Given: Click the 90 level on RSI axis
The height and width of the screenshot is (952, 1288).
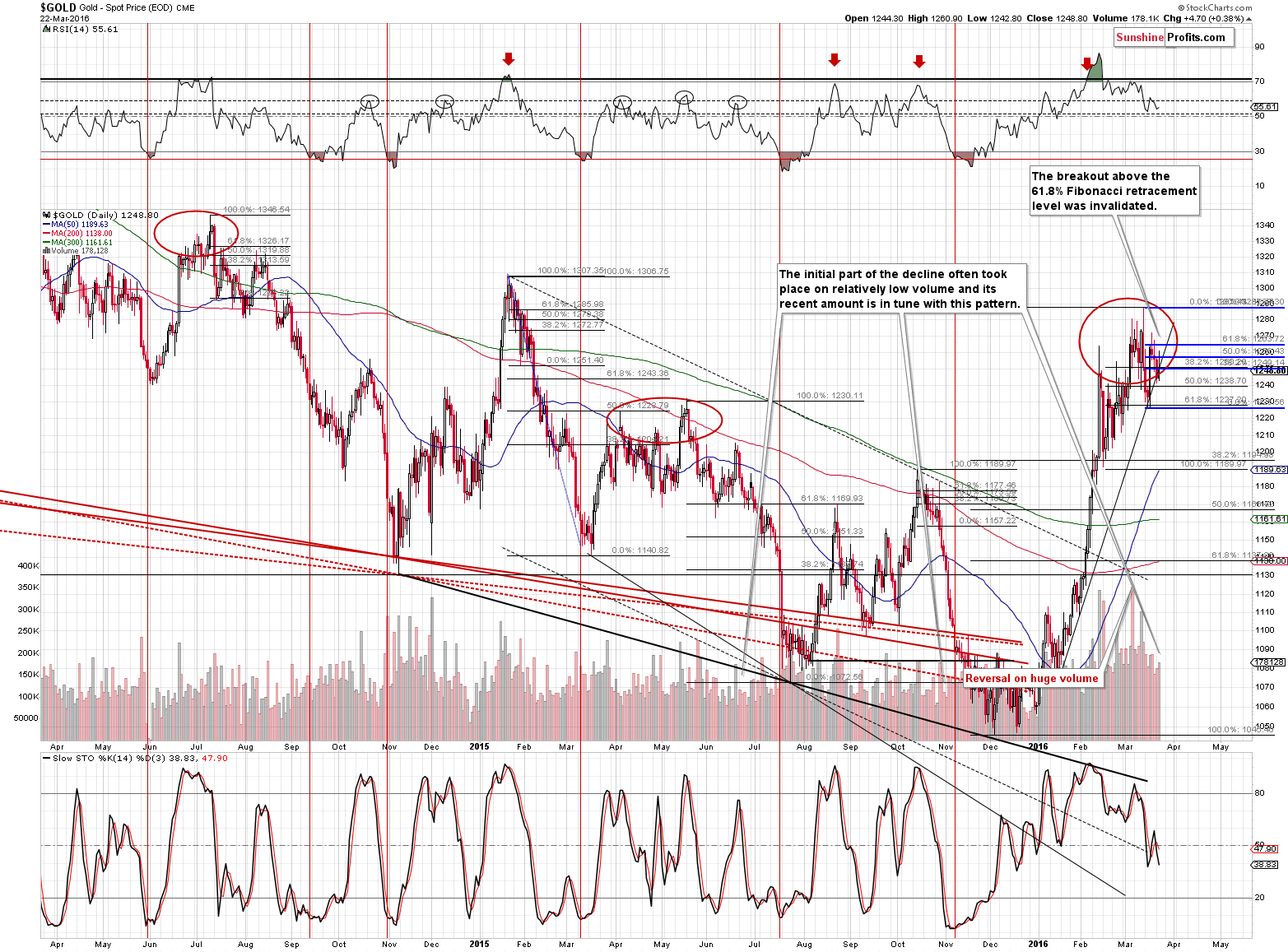Looking at the screenshot, I should click(1259, 47).
